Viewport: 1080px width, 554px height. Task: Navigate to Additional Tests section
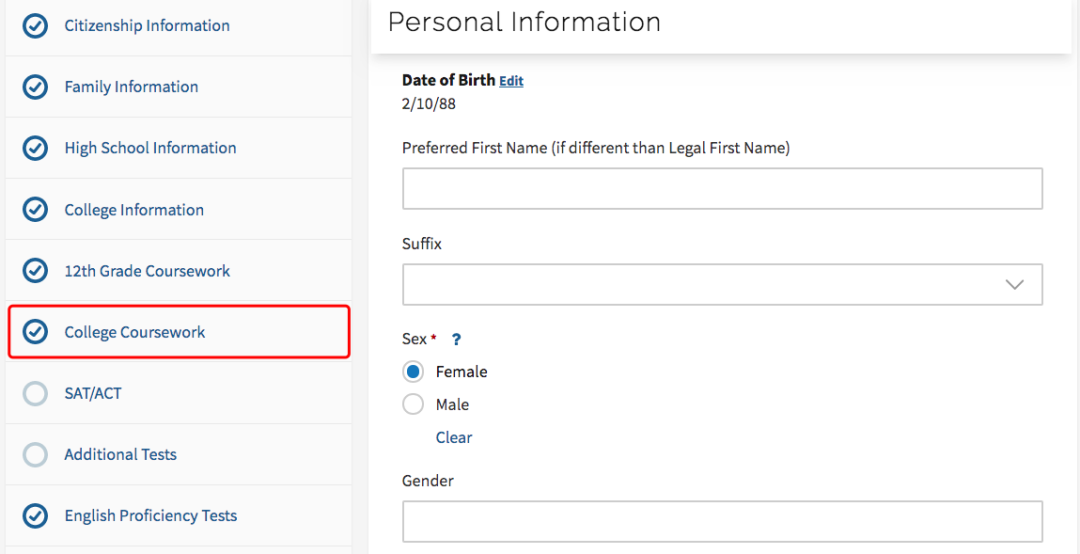coord(179,455)
